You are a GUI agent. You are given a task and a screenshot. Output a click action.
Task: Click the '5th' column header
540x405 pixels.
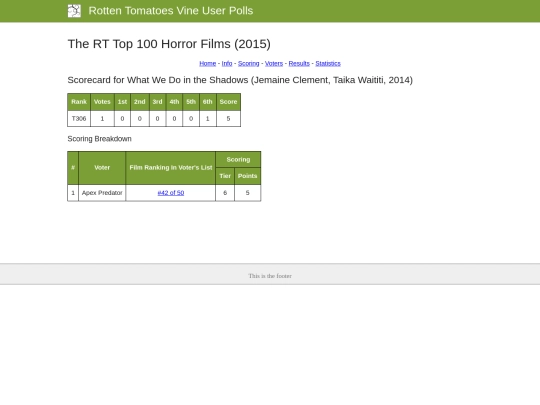tap(191, 102)
